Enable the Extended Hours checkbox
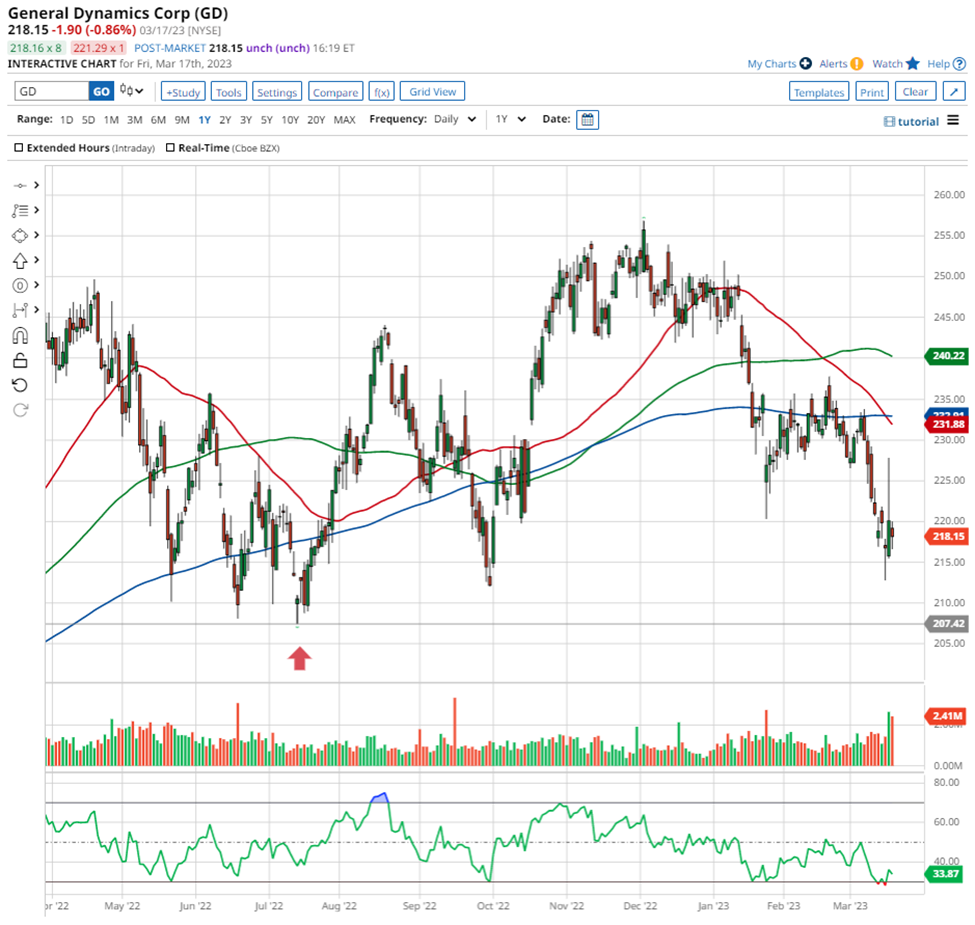975x925 pixels. pos(19,148)
